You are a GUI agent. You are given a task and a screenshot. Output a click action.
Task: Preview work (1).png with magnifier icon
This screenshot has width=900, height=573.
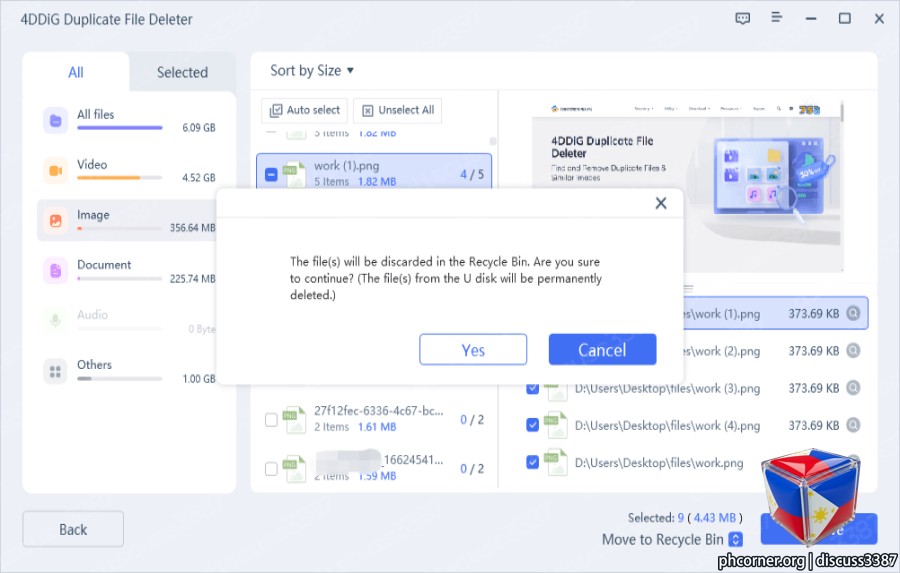tap(854, 313)
